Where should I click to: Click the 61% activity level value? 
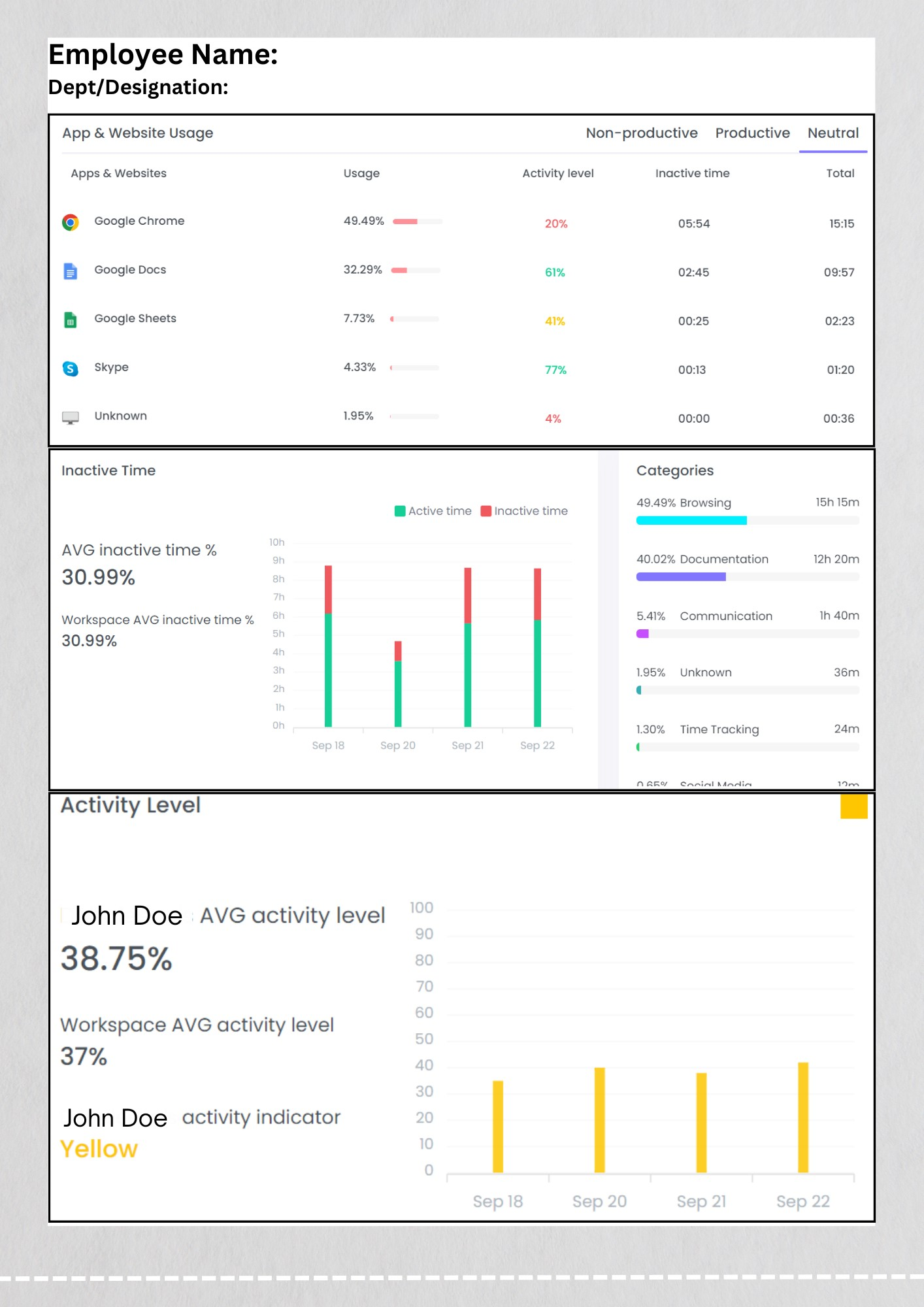click(555, 273)
